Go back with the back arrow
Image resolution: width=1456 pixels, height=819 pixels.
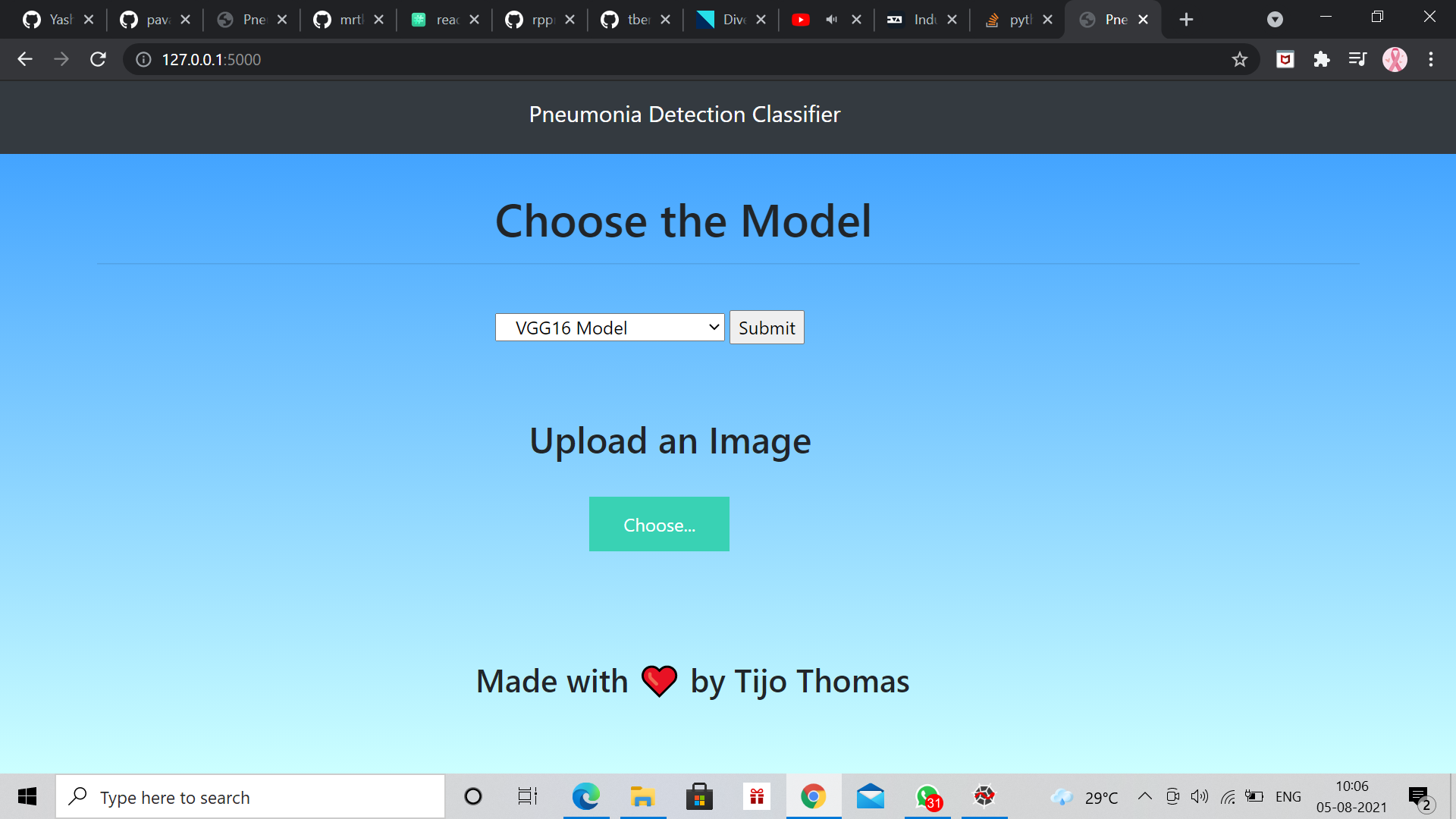25,59
